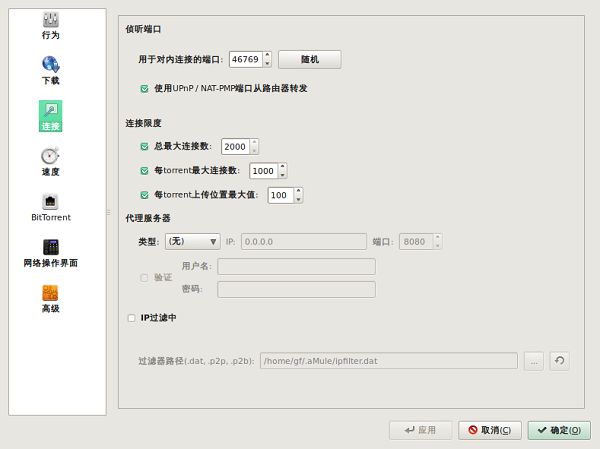Click the 用户名 (username) input field

(x=297, y=266)
